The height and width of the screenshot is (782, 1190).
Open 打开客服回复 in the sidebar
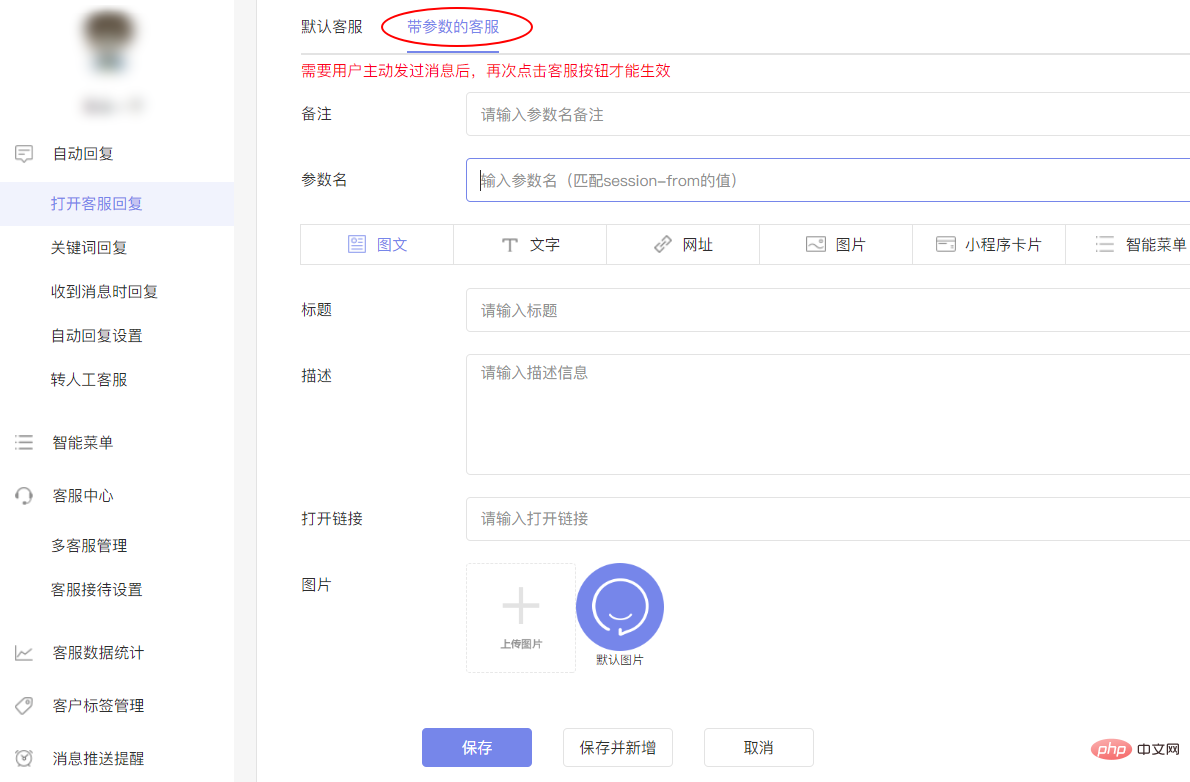pos(117,203)
